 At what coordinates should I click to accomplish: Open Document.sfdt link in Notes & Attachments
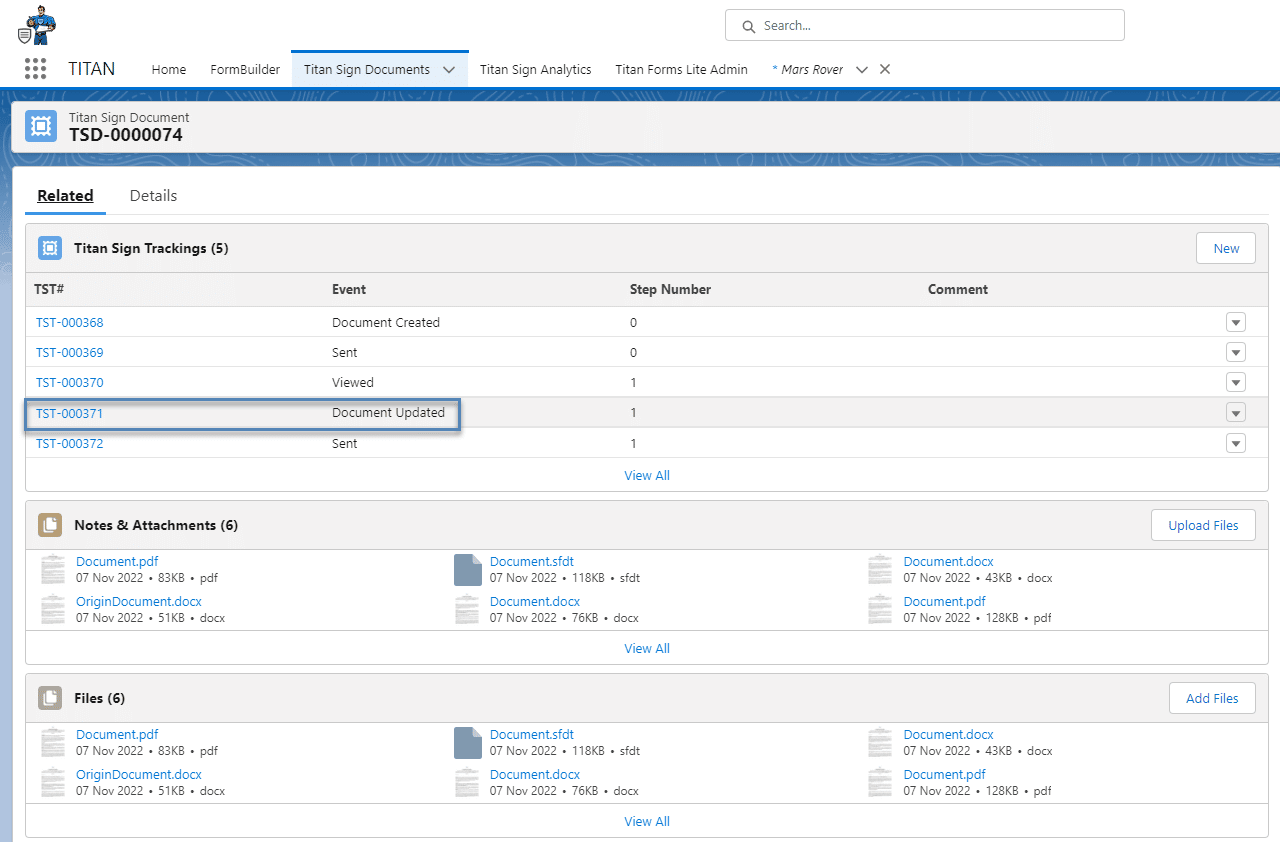[532, 561]
